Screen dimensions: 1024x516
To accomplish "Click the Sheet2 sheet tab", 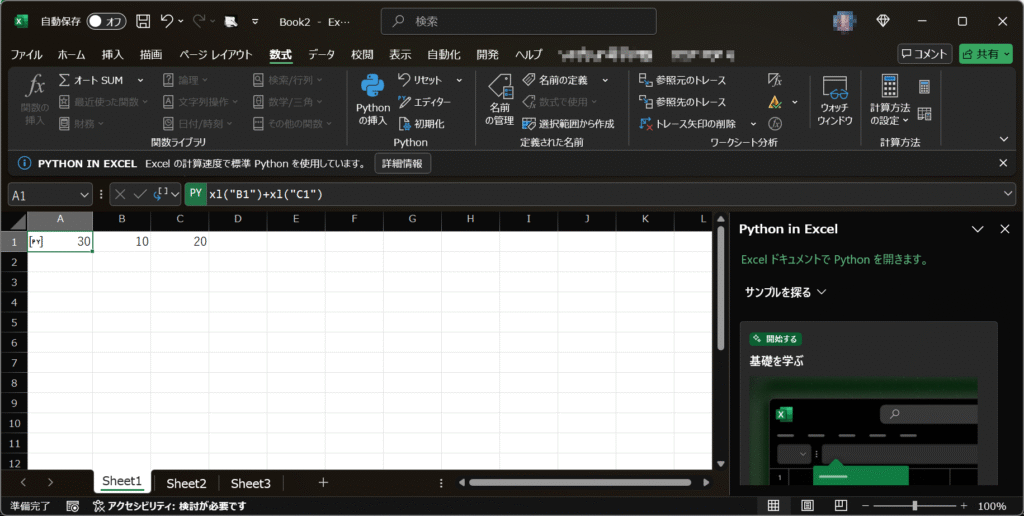I will pyautogui.click(x=186, y=483).
